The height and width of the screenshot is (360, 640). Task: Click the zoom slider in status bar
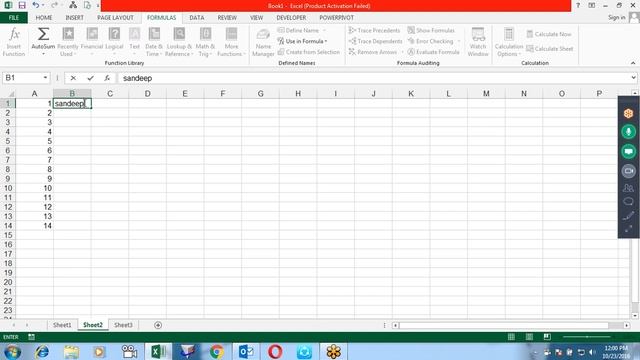[587, 337]
